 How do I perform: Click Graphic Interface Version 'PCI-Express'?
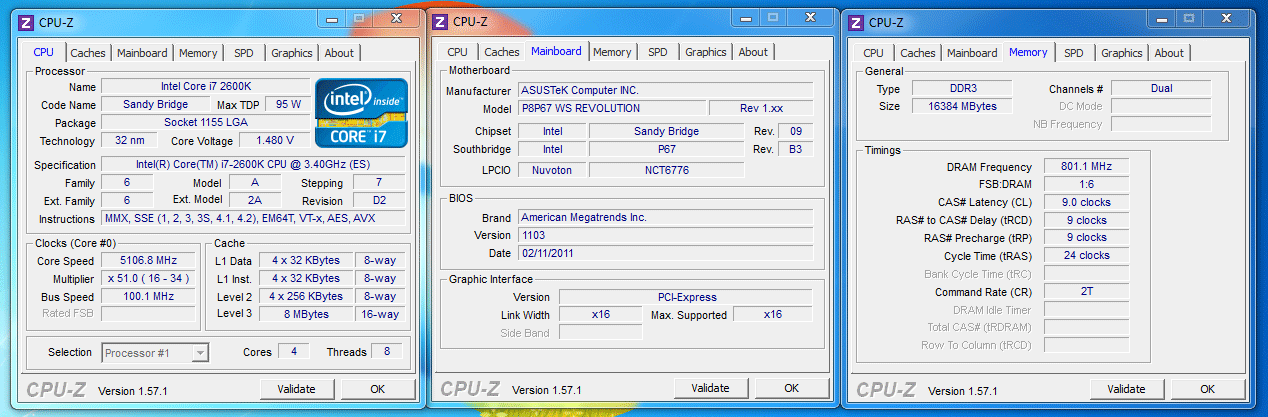tap(686, 296)
